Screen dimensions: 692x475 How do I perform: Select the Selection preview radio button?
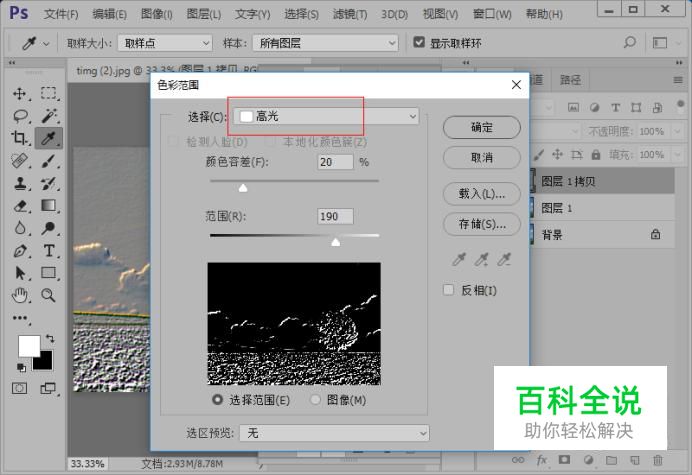(217, 400)
